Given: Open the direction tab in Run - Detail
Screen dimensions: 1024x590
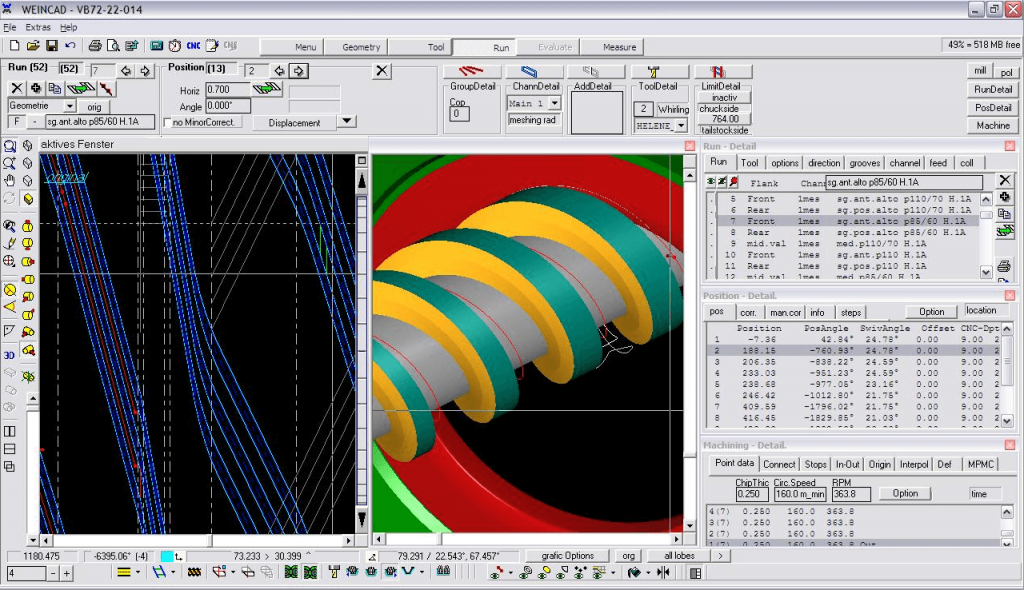Looking at the screenshot, I should [x=824, y=163].
